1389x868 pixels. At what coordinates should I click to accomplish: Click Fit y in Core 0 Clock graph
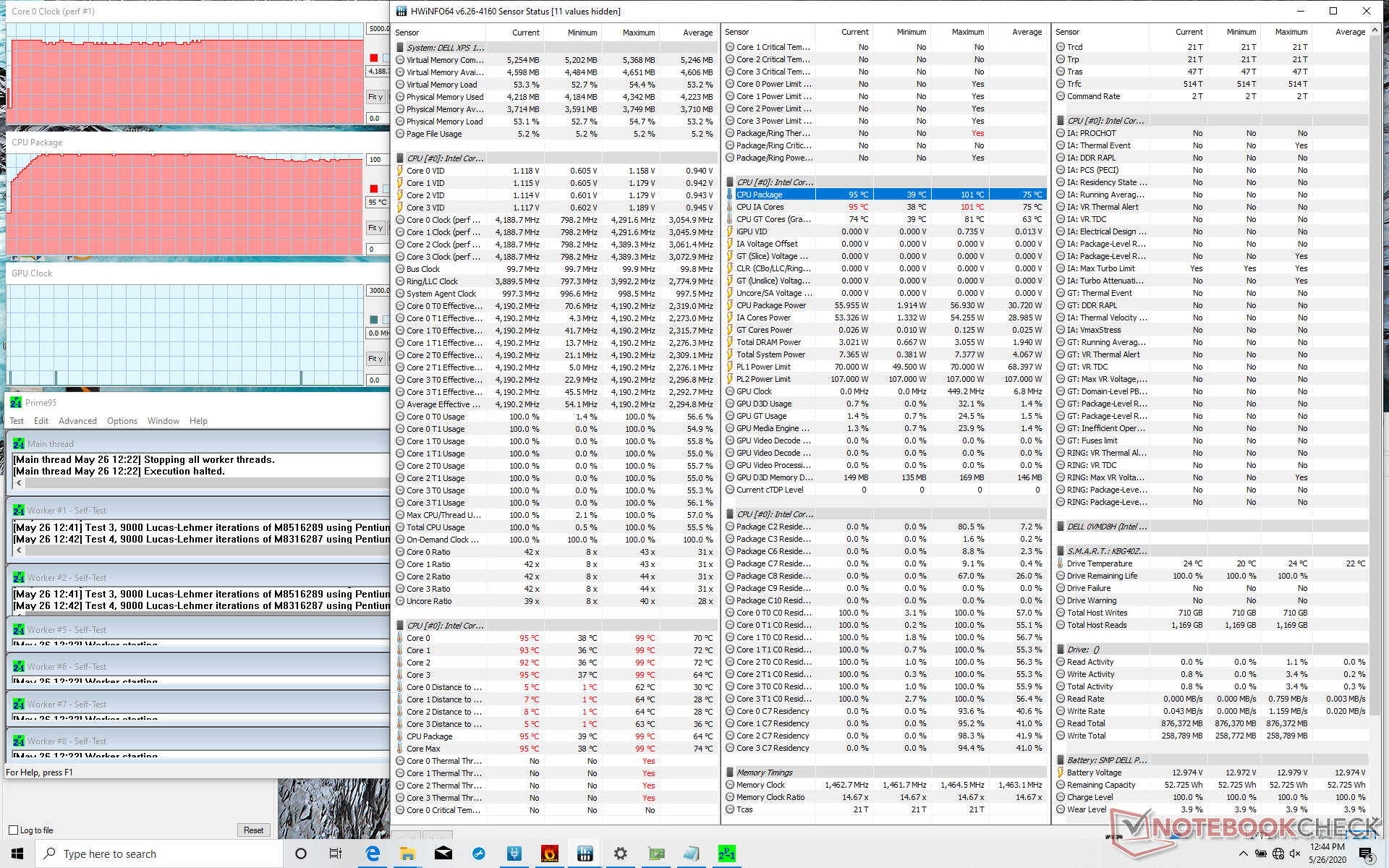pyautogui.click(x=375, y=97)
